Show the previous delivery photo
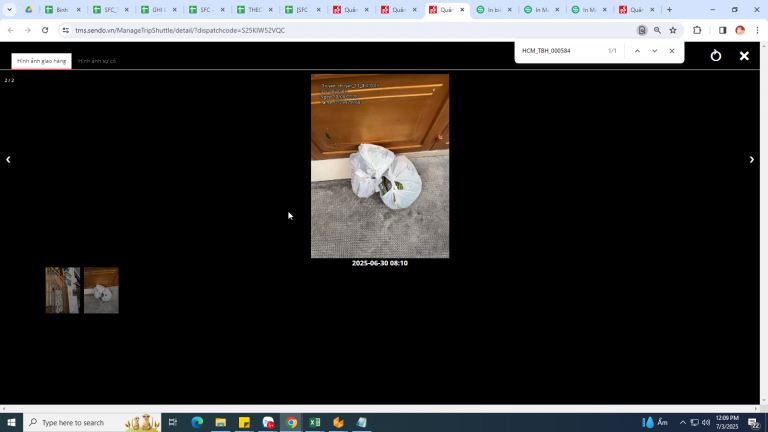 8,160
